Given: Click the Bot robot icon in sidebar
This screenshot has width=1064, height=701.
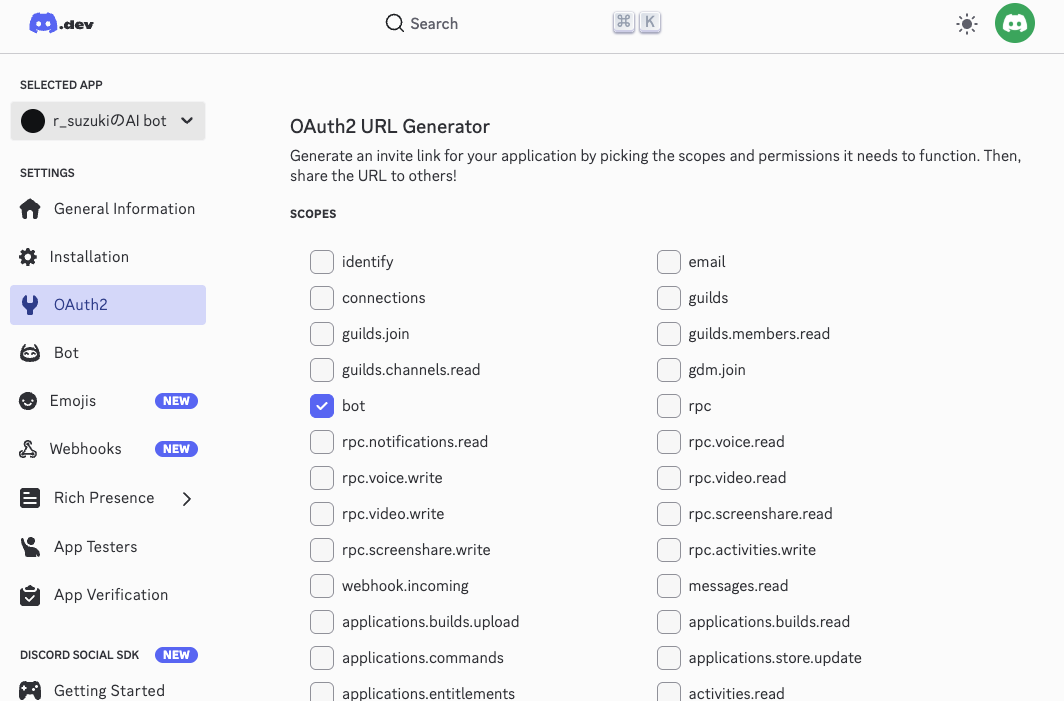Looking at the screenshot, I should click(x=30, y=353).
